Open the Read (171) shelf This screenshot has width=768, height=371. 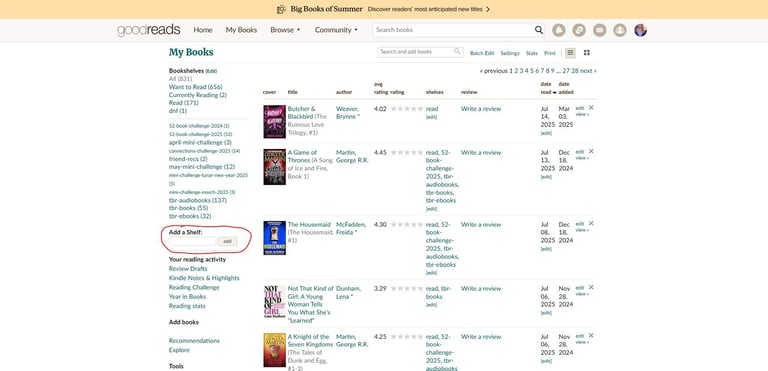pyautogui.click(x=183, y=103)
